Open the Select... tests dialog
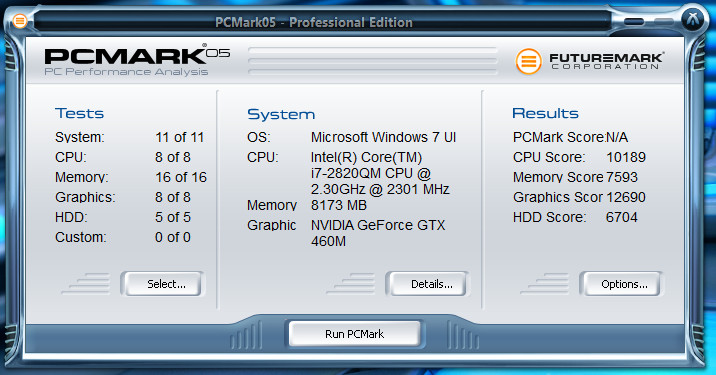716x375 pixels. point(163,284)
